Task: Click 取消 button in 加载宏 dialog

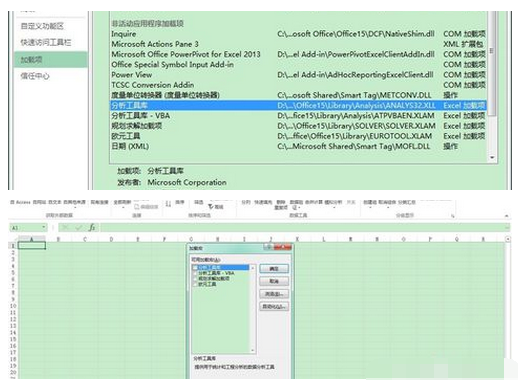Action: tap(274, 281)
